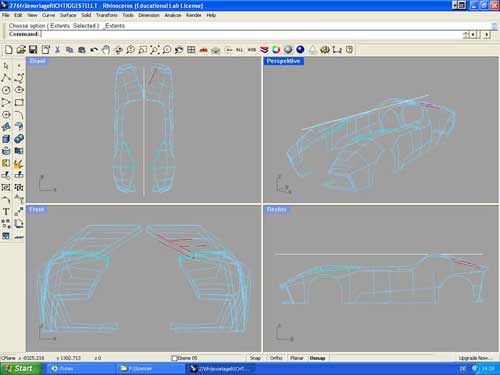Toggle Osnap in the status bar
This screenshot has height=375, width=500.
tap(317, 358)
